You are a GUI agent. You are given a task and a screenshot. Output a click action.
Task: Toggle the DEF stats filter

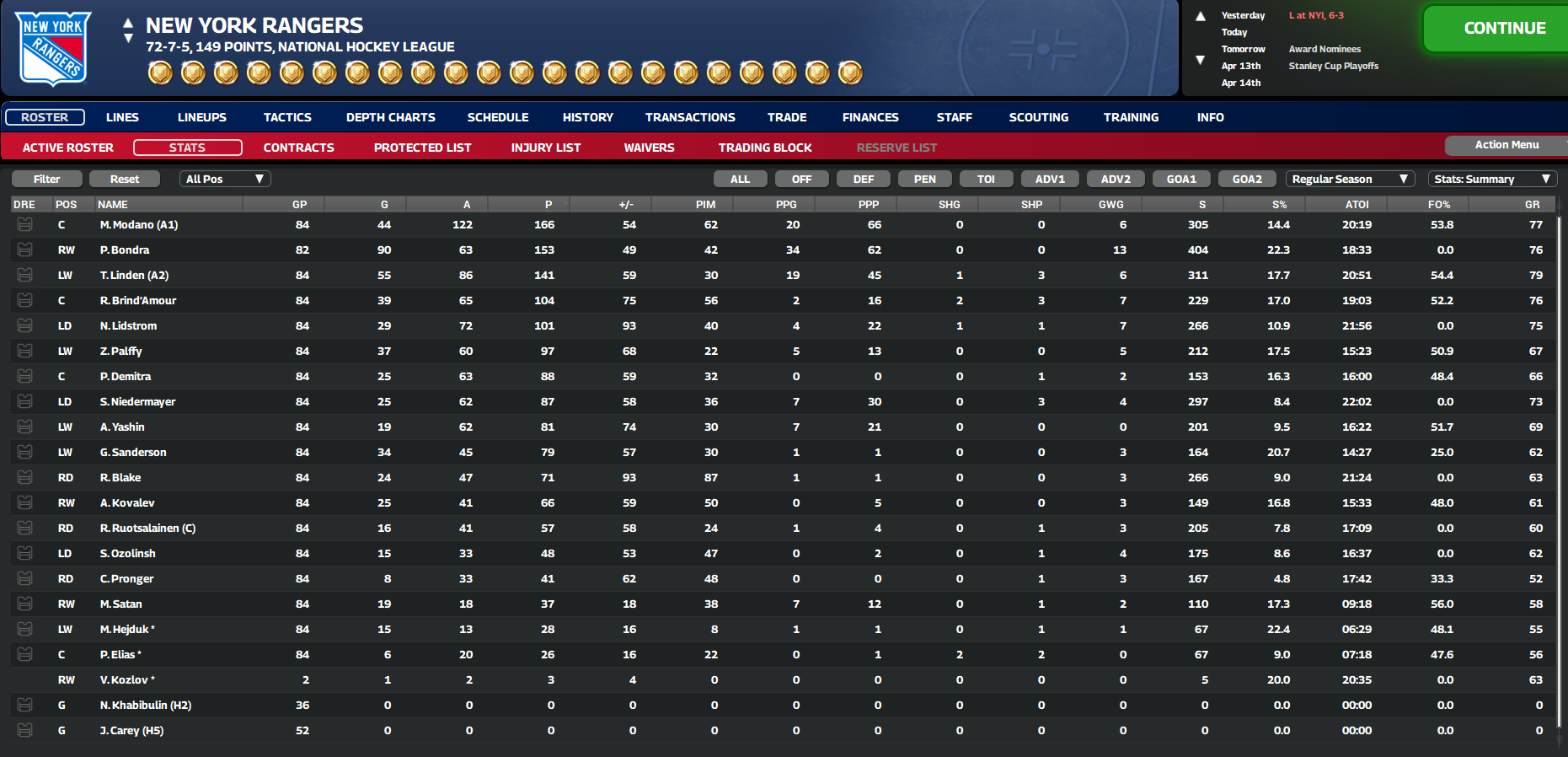click(x=864, y=179)
